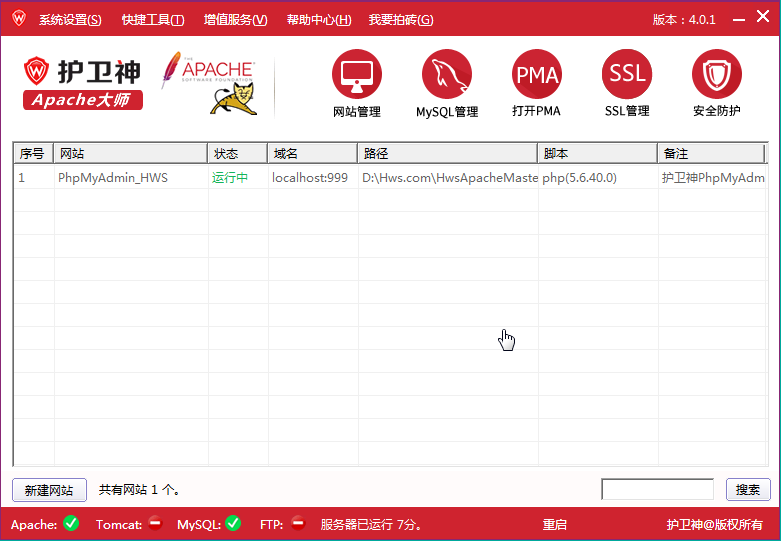Click the 打开PMA icon
Image resolution: width=781 pixels, height=541 pixels.
pos(537,74)
